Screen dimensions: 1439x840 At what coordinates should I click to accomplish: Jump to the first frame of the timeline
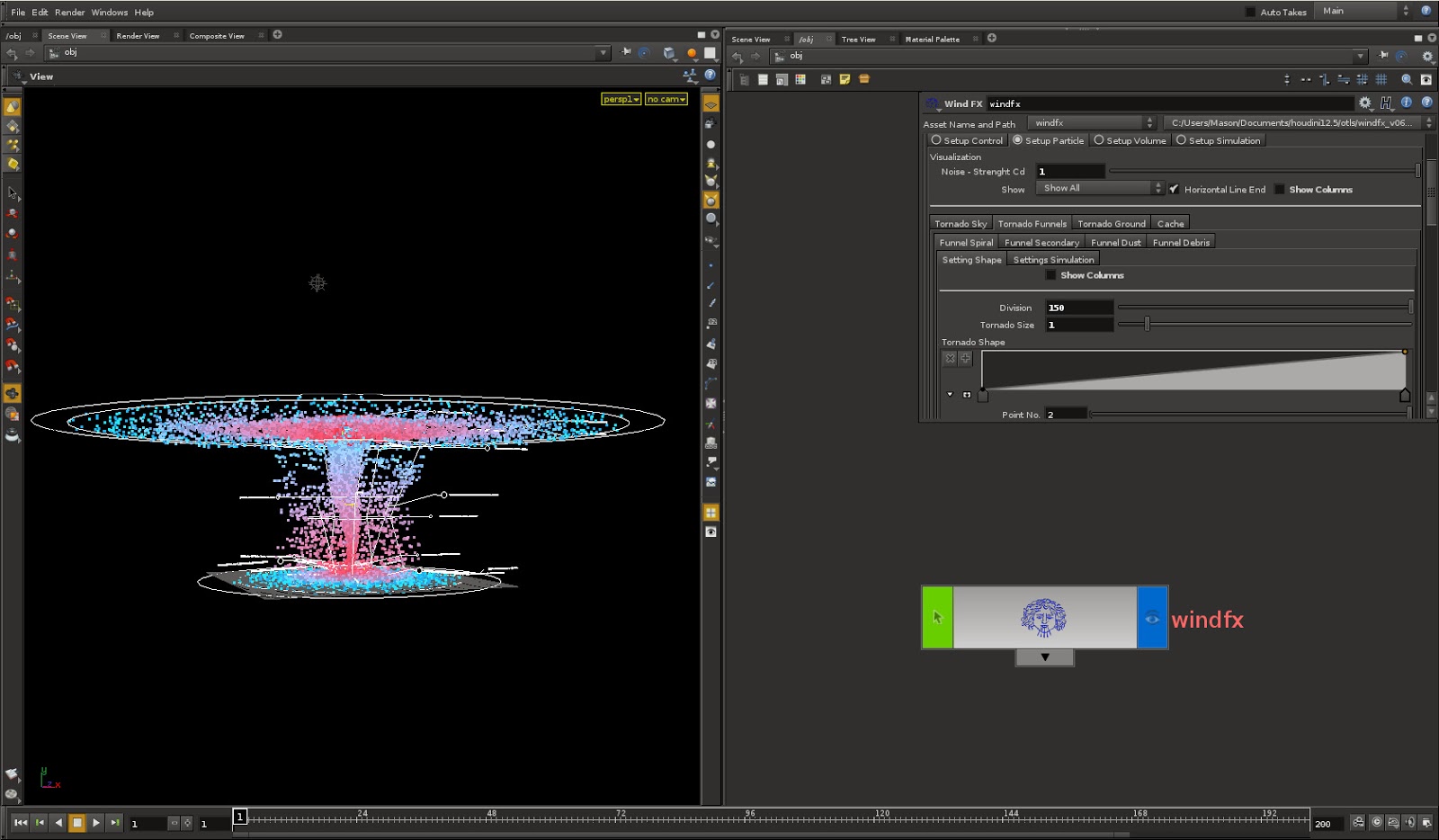click(x=21, y=823)
